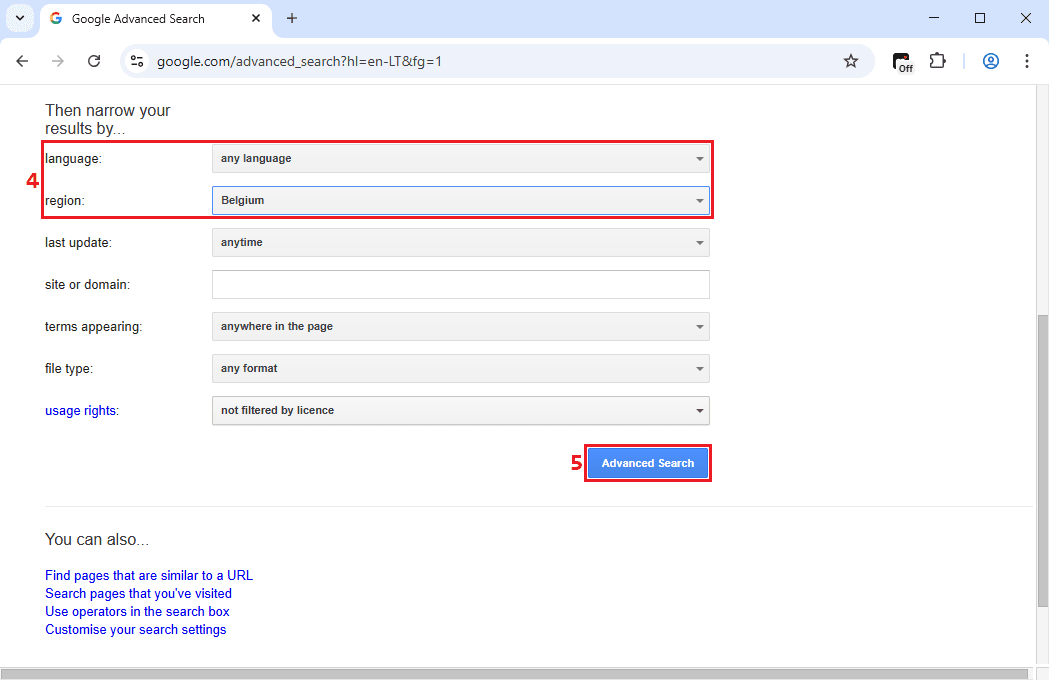Click the site or domain text field
This screenshot has height=680, width=1049.
[460, 284]
